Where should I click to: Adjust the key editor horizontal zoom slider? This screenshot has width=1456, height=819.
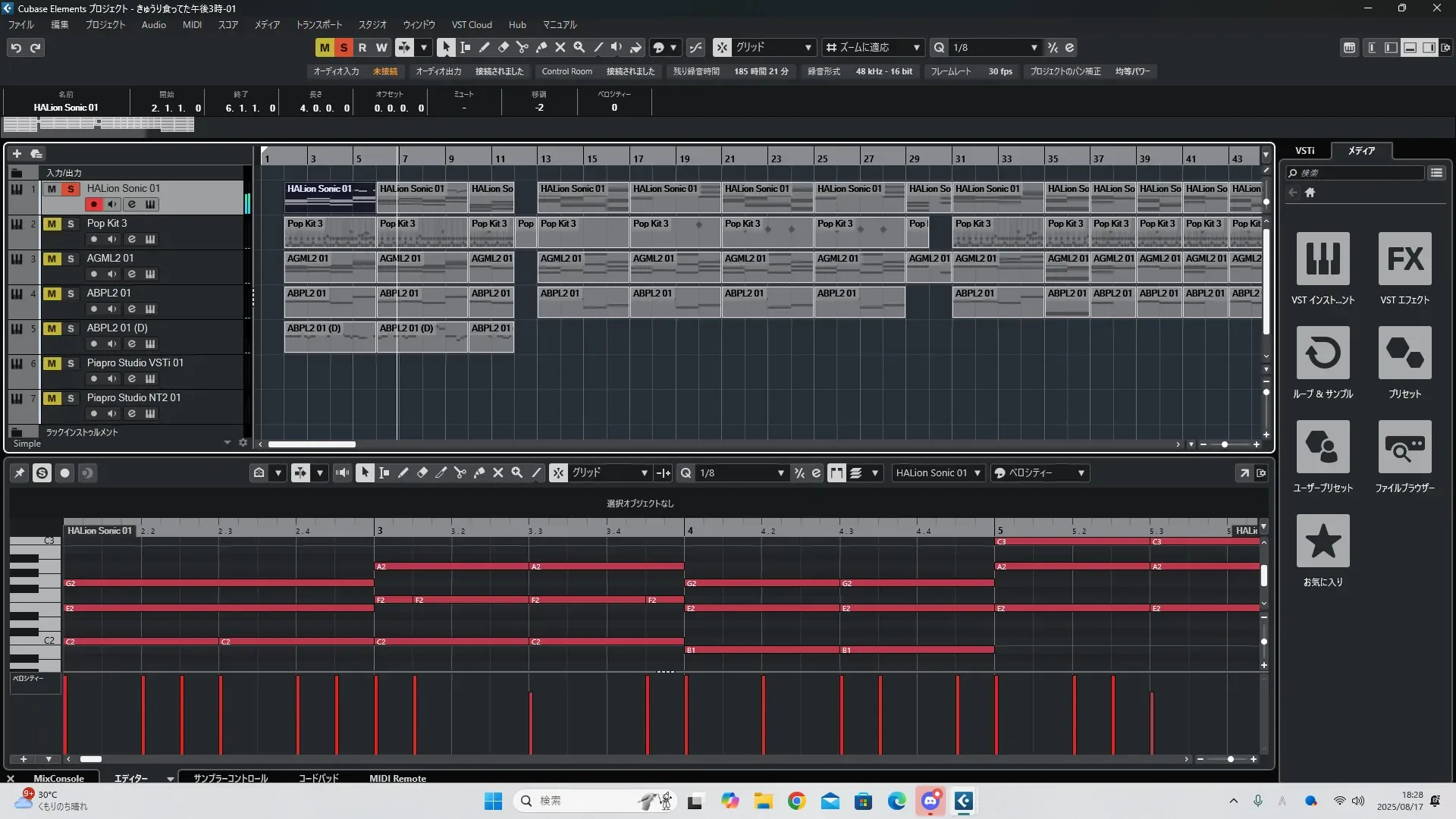[x=1230, y=759]
